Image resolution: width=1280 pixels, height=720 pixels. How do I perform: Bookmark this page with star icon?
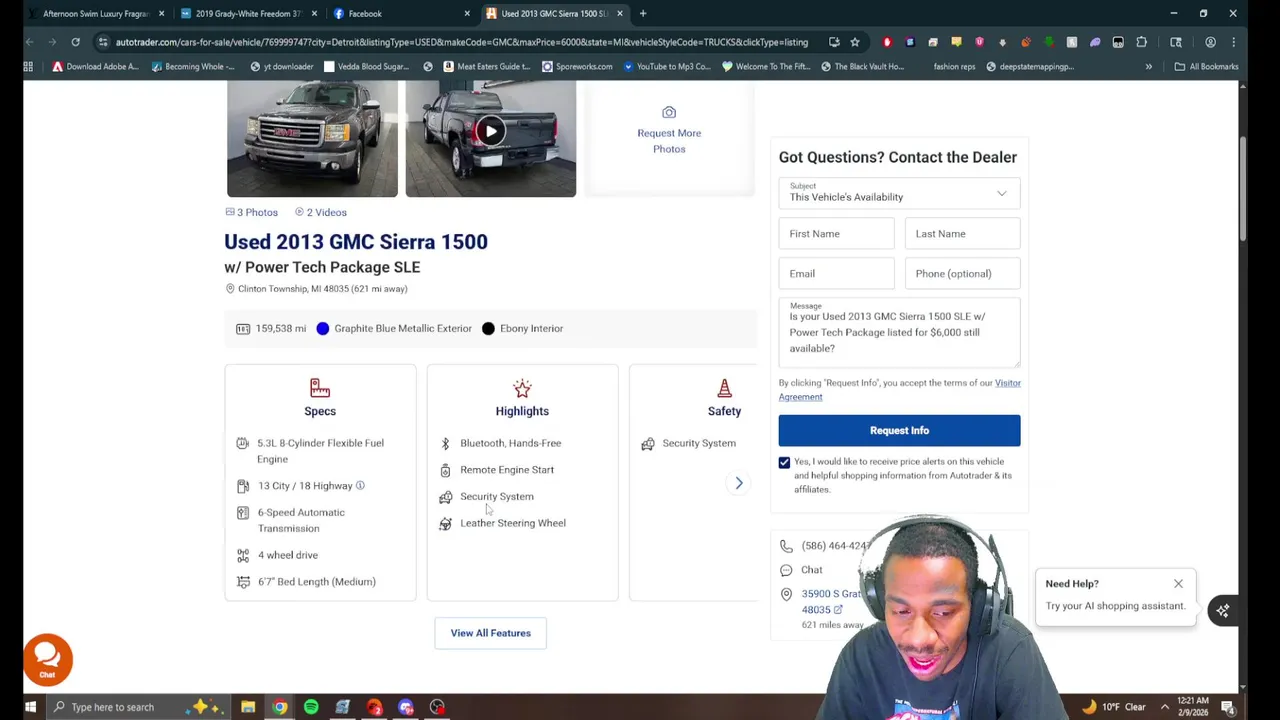855,42
